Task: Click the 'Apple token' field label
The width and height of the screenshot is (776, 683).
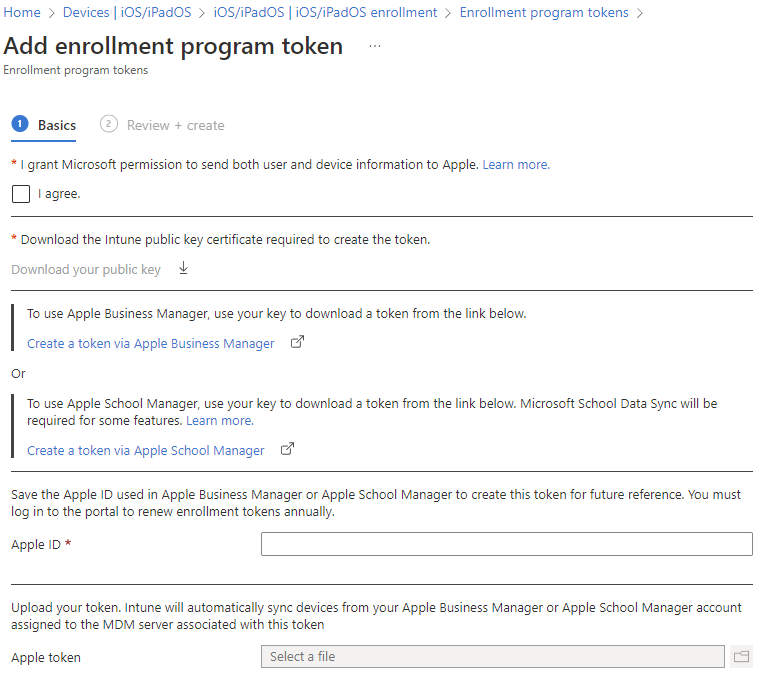Action: coord(46,657)
